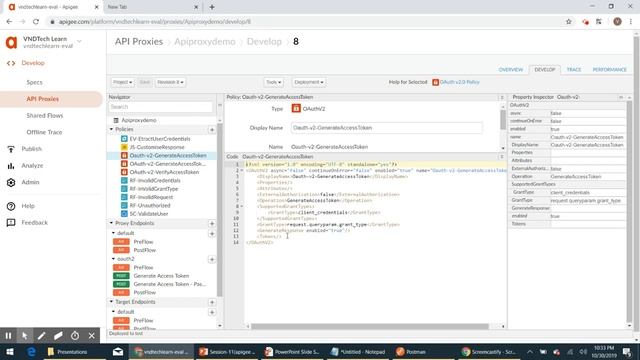This screenshot has width=640, height=360.
Task: Expand the VNDTech Learn organization selector
Action: pyautogui.click(x=79, y=41)
